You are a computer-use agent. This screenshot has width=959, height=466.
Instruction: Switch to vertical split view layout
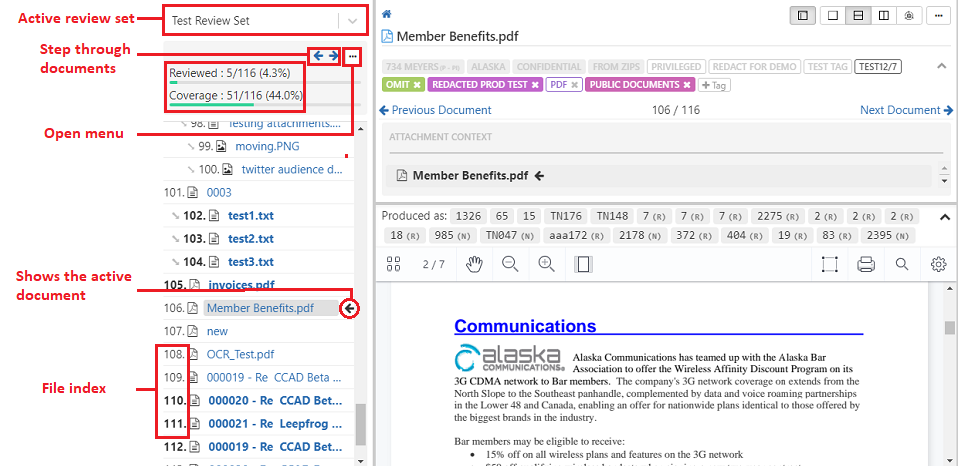[x=883, y=16]
